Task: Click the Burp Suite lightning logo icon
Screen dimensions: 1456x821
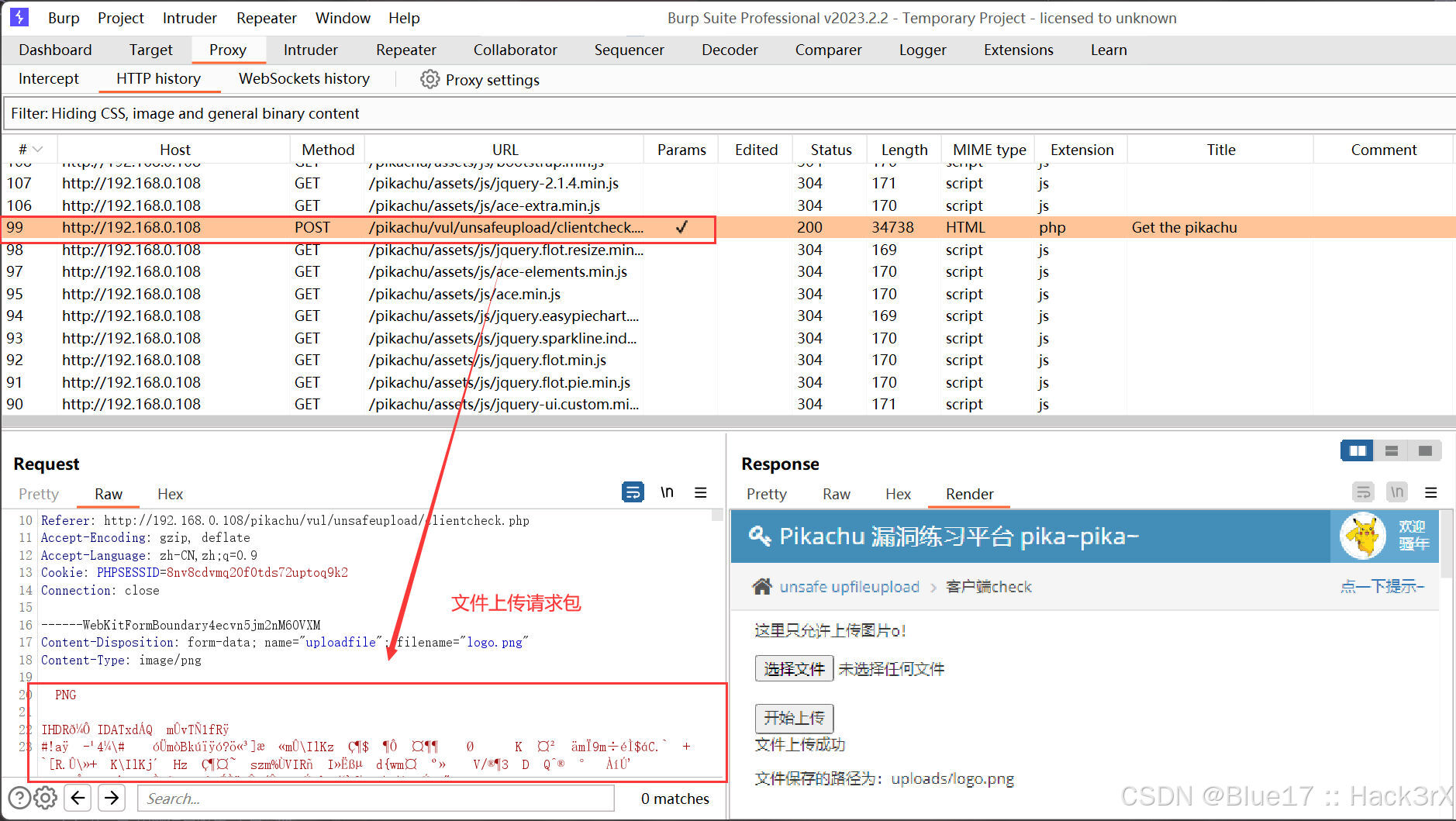Action: (19, 17)
